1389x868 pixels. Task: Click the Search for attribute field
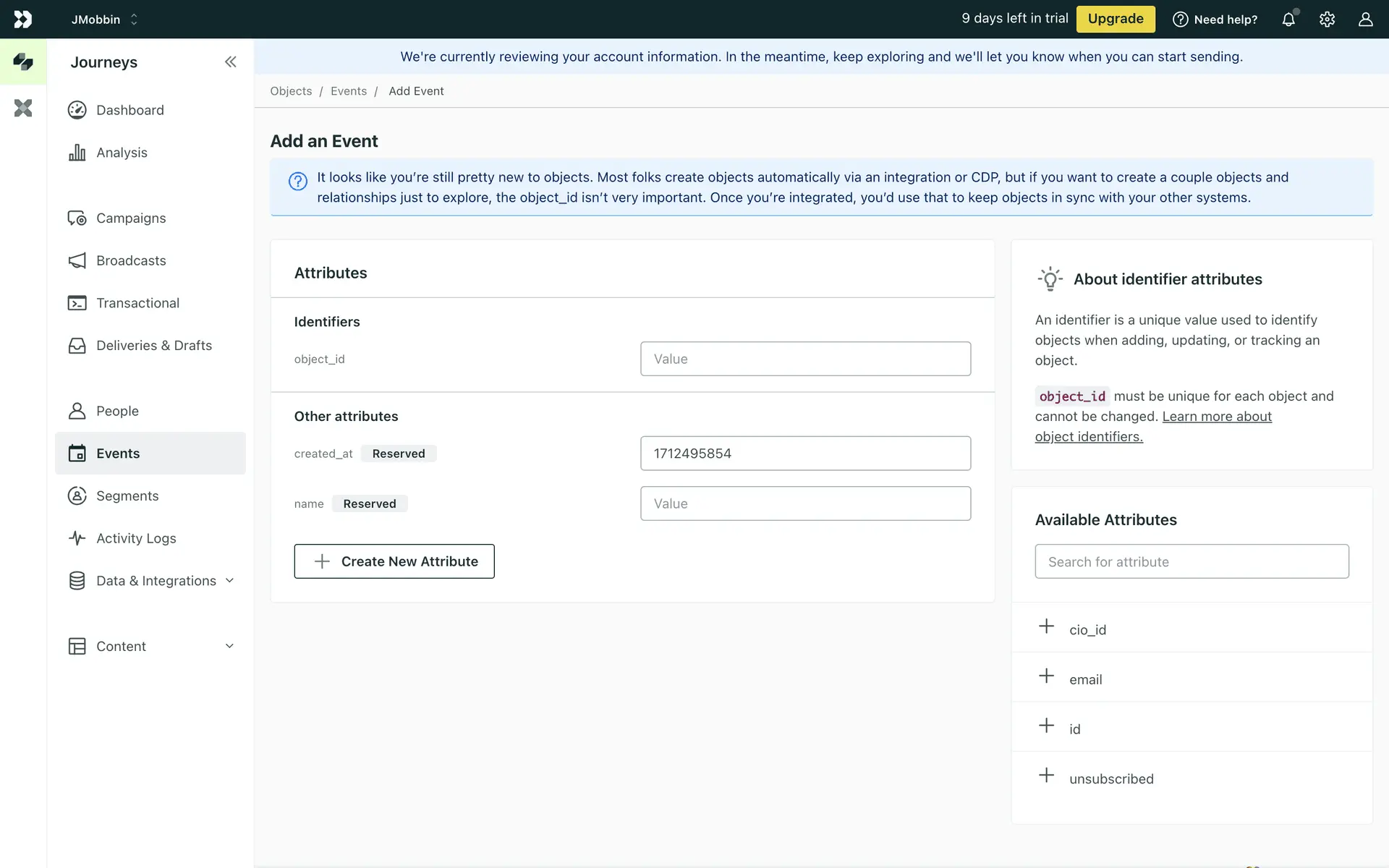pyautogui.click(x=1192, y=561)
